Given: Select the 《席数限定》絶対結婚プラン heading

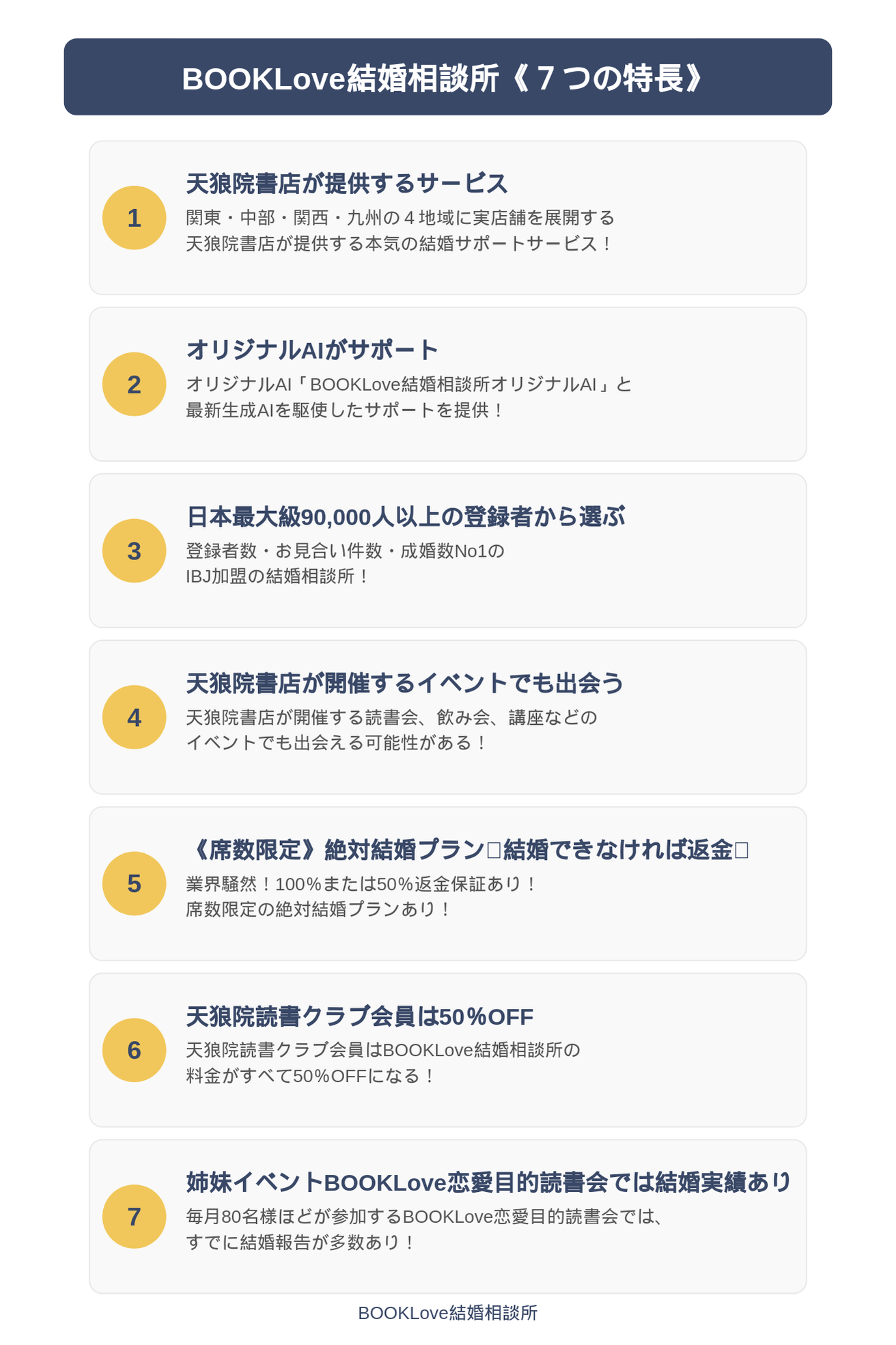Looking at the screenshot, I should point(468,850).
